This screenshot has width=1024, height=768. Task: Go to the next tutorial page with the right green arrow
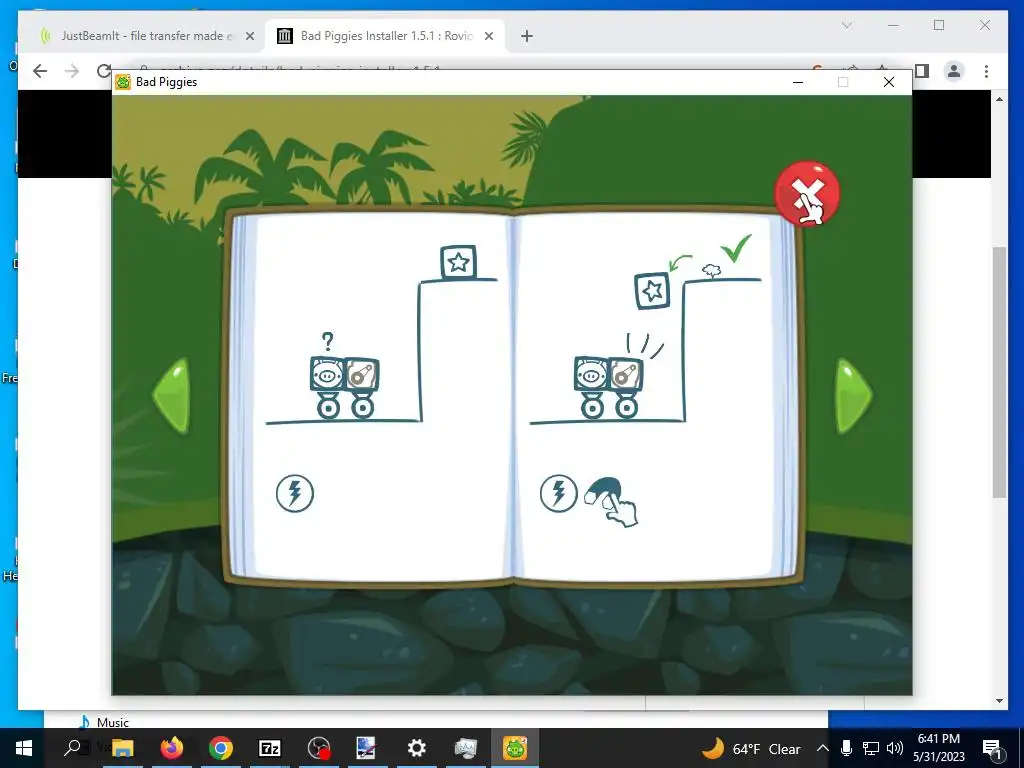pyautogui.click(x=853, y=395)
